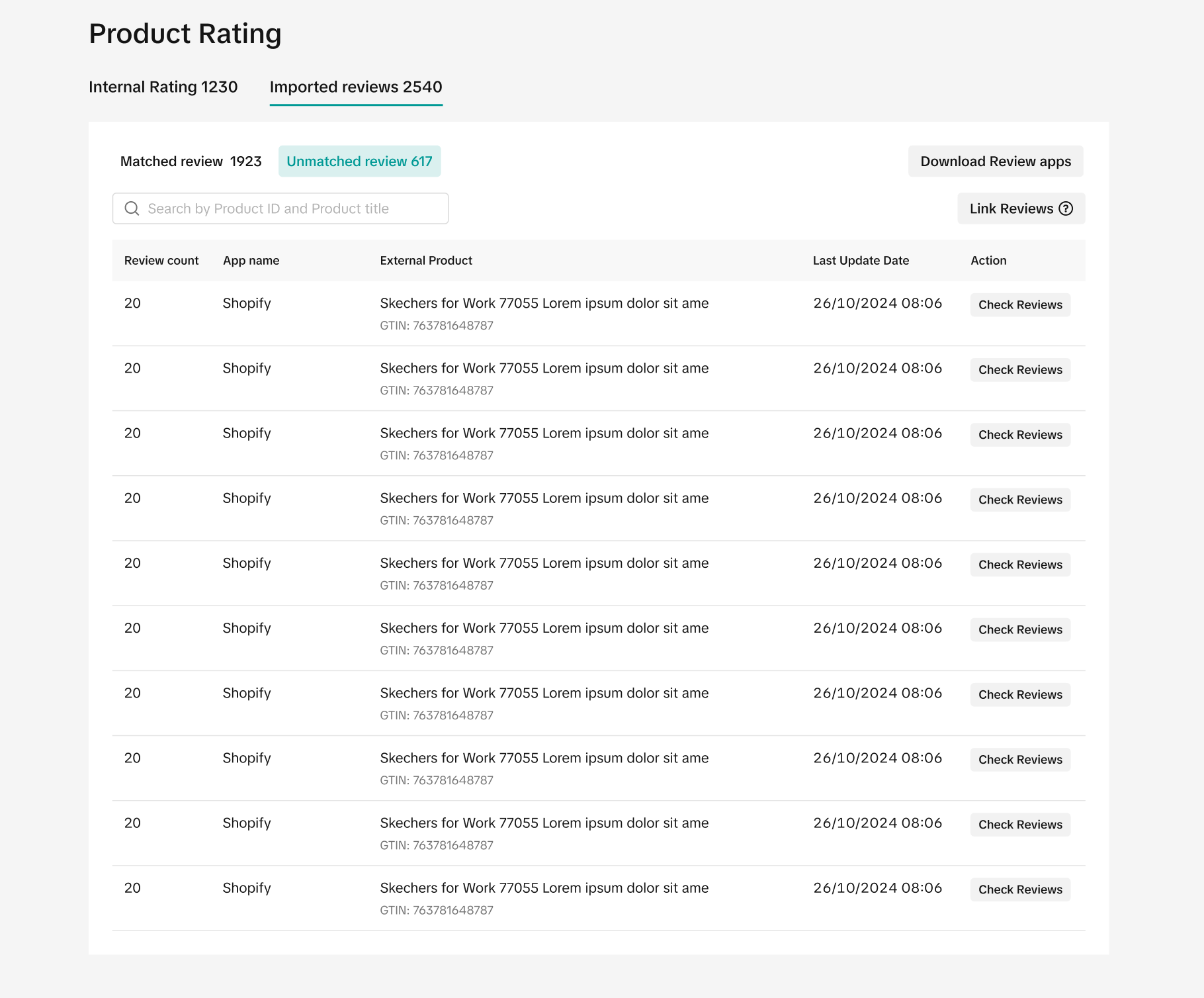
Task: Click the Last Update Date column header
Action: 861,261
